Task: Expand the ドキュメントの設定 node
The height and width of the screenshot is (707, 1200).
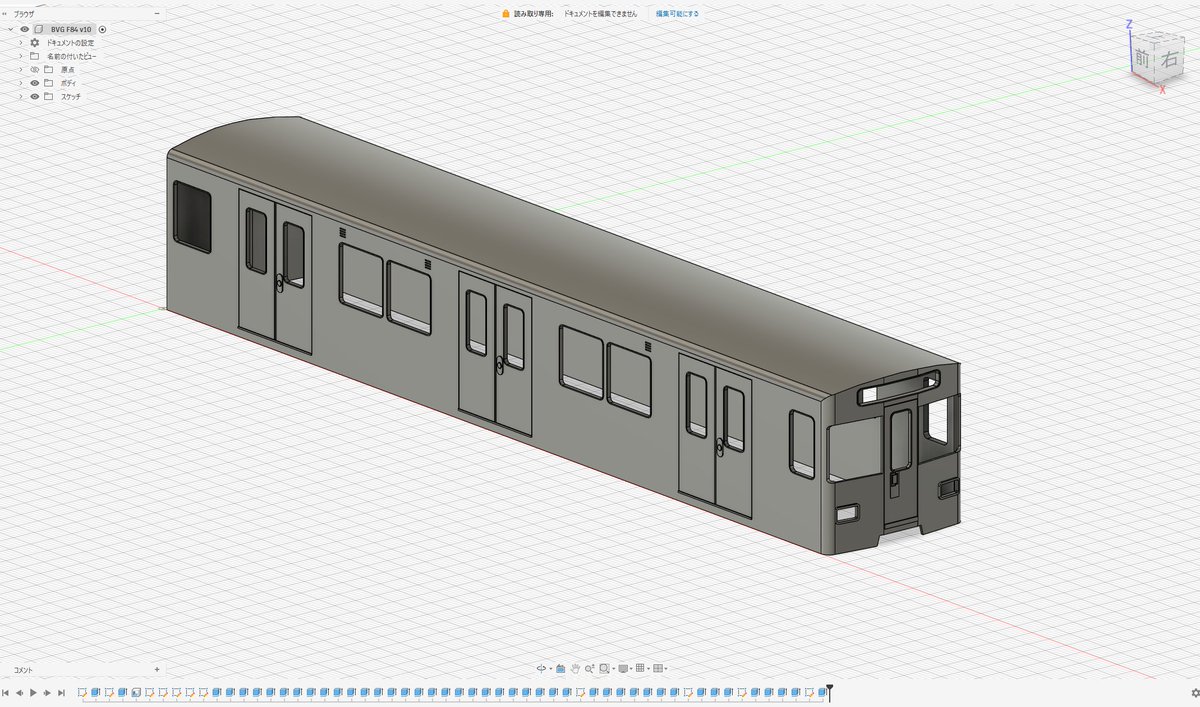Action: pyautogui.click(x=20, y=43)
